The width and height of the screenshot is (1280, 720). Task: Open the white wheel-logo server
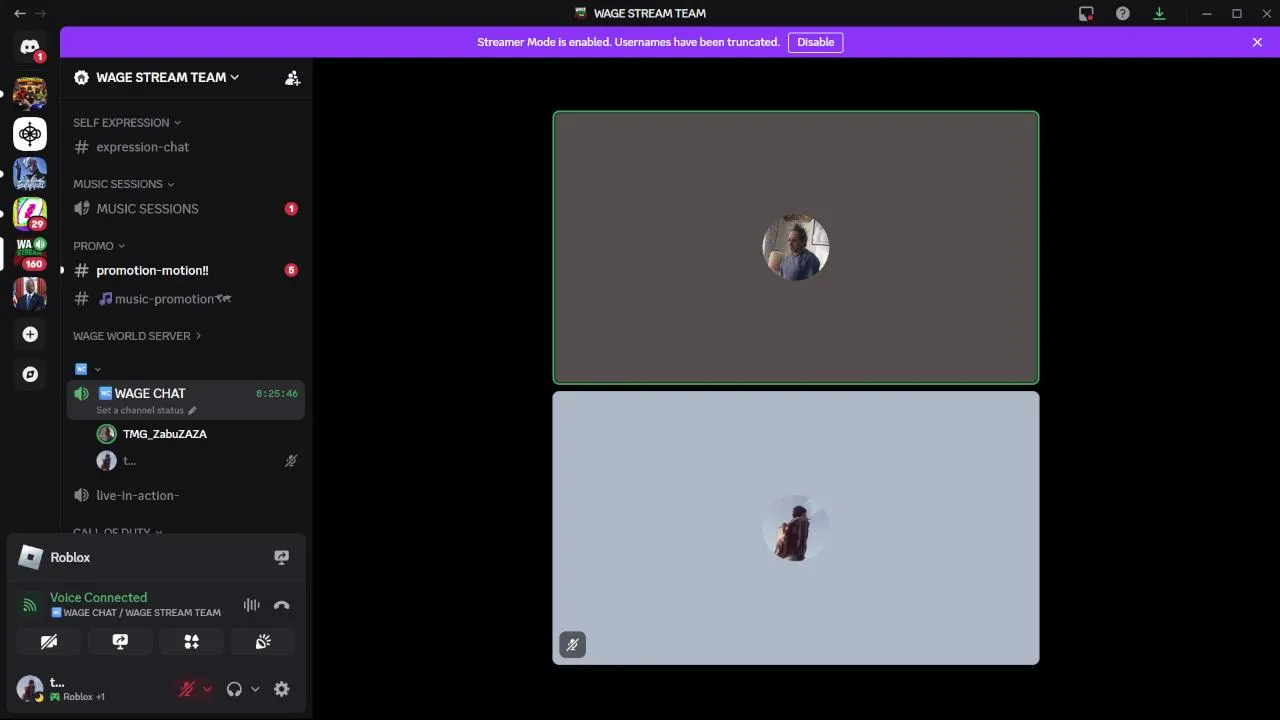pyautogui.click(x=30, y=133)
